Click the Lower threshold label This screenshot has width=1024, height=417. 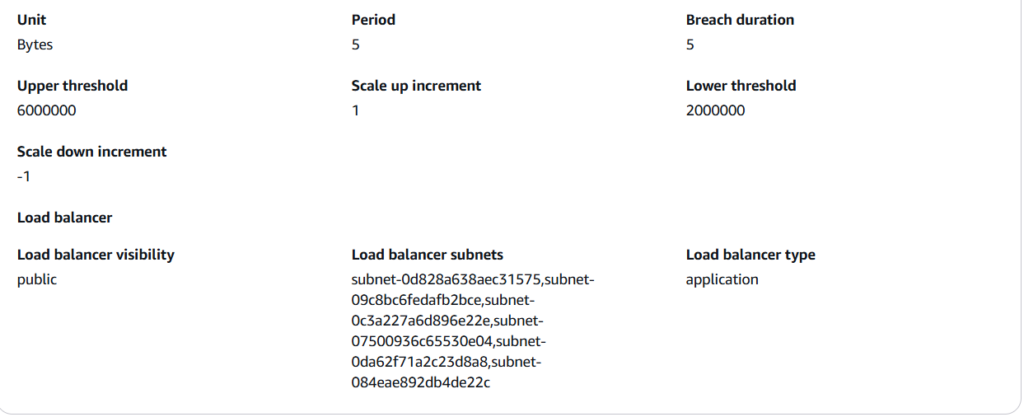(x=741, y=86)
